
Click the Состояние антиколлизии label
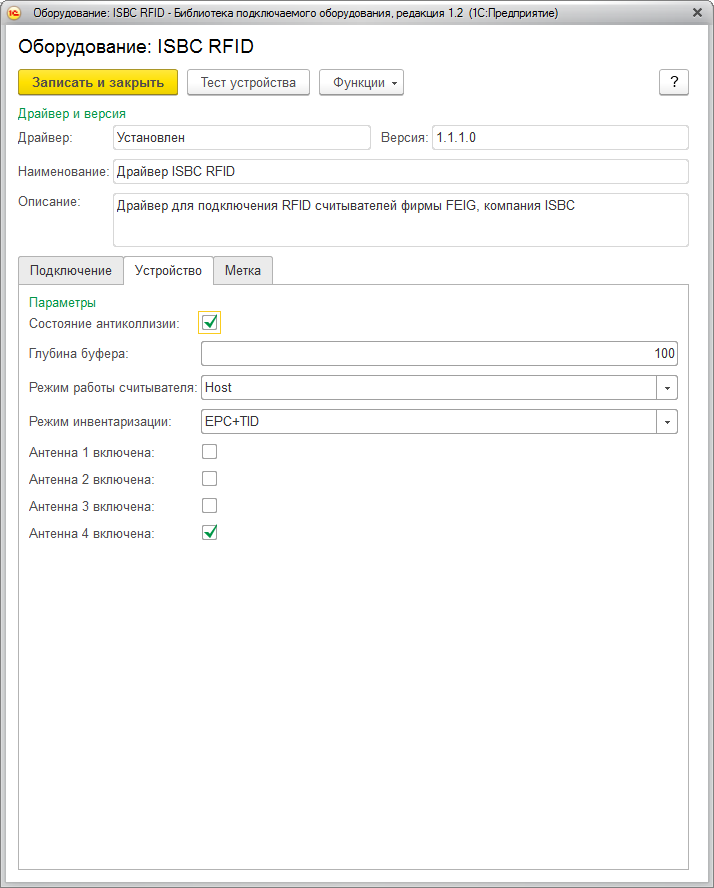click(x=104, y=323)
